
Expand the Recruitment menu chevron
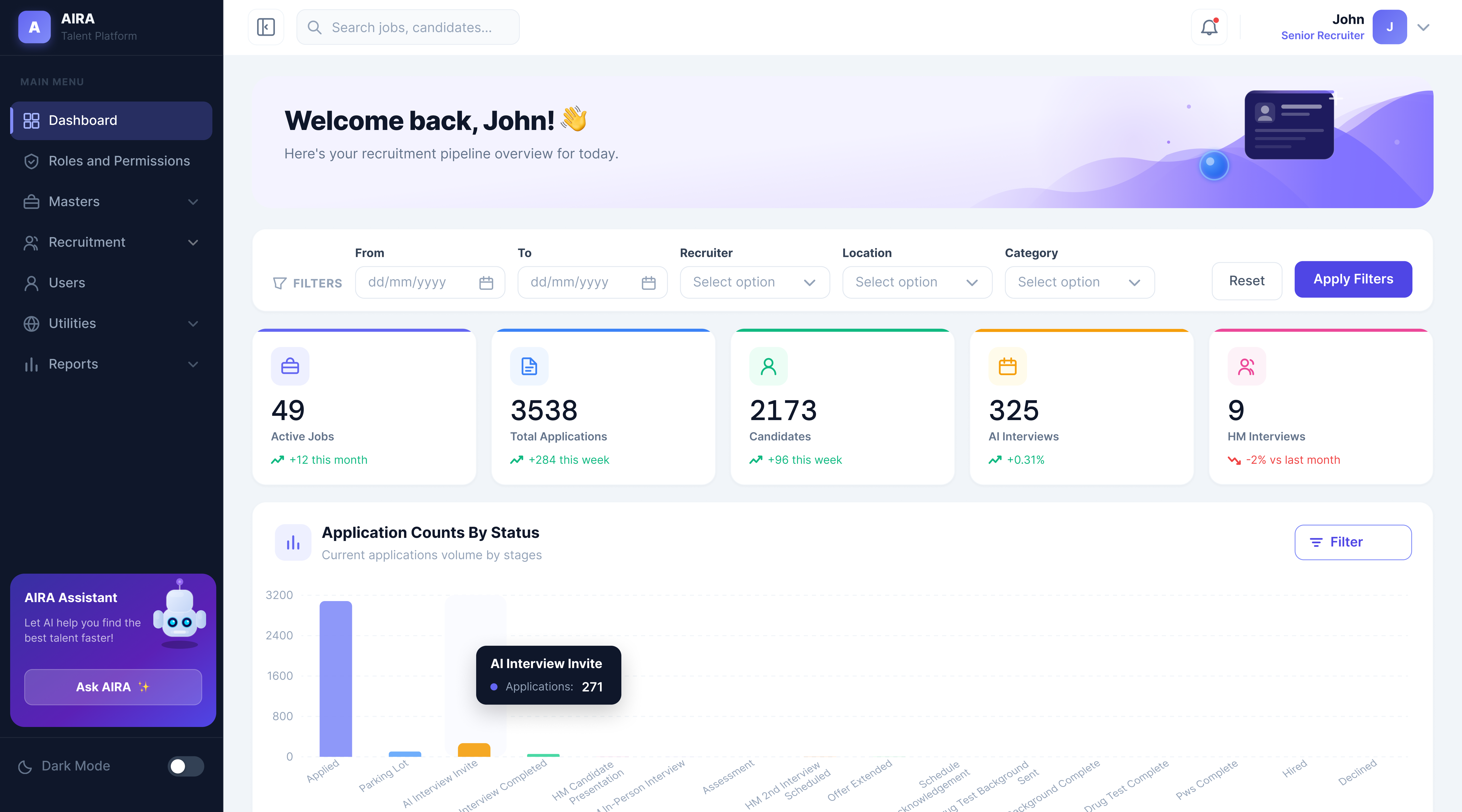tap(193, 242)
